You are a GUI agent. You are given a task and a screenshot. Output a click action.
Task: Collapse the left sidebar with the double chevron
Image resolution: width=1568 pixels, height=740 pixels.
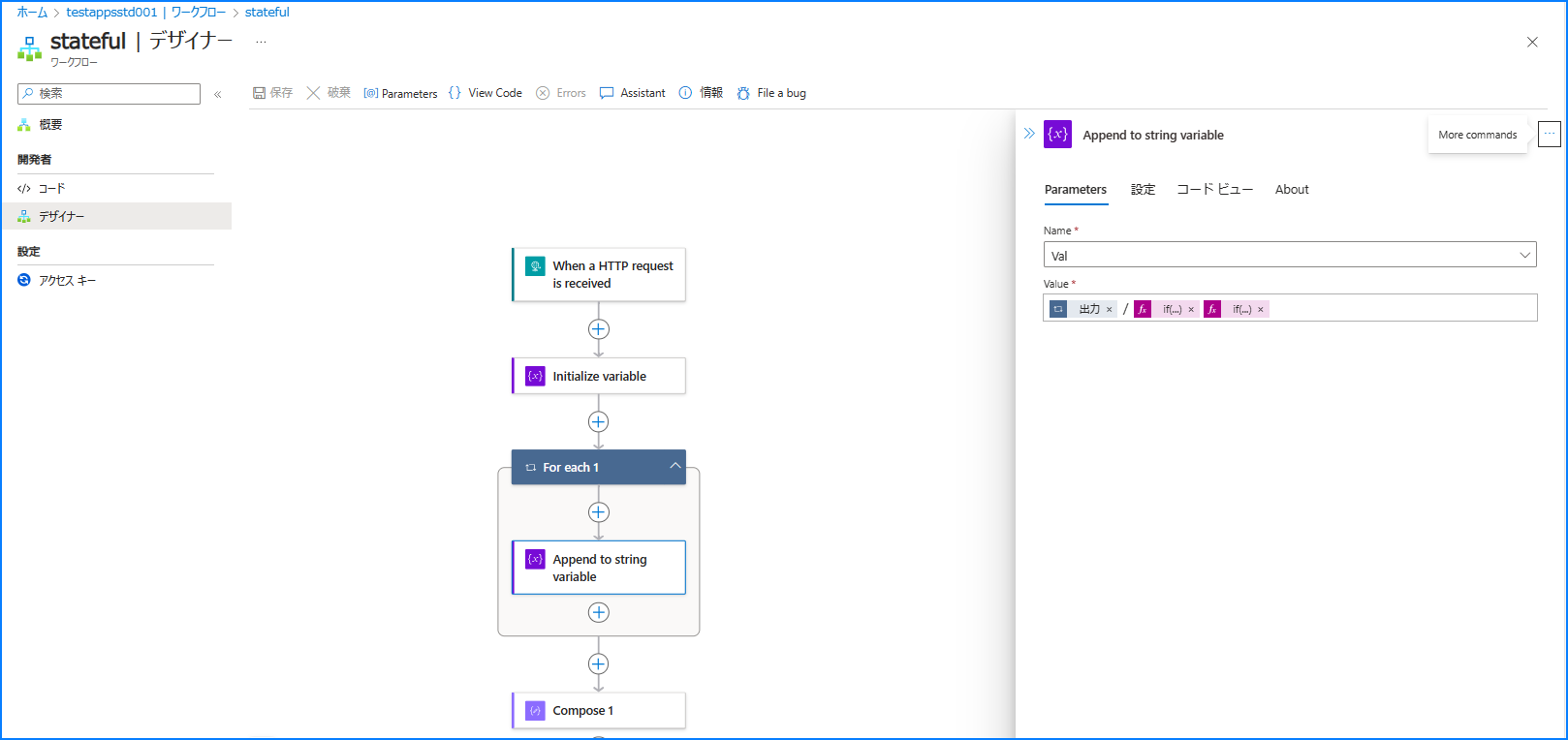pyautogui.click(x=218, y=94)
